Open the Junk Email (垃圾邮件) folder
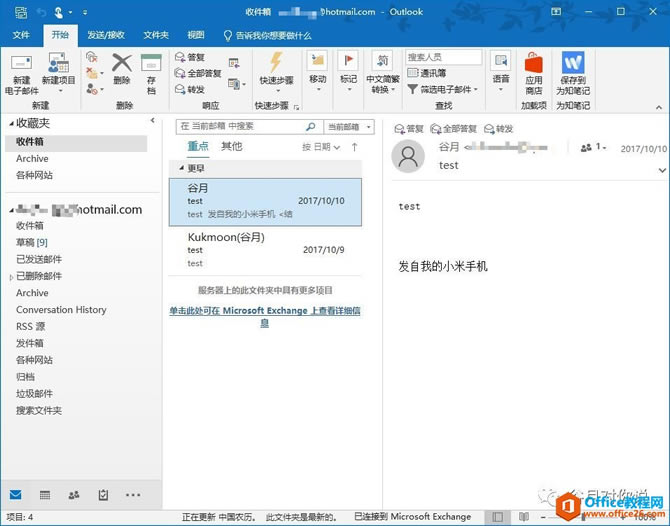Viewport: 670px width, 526px height. coord(34,394)
